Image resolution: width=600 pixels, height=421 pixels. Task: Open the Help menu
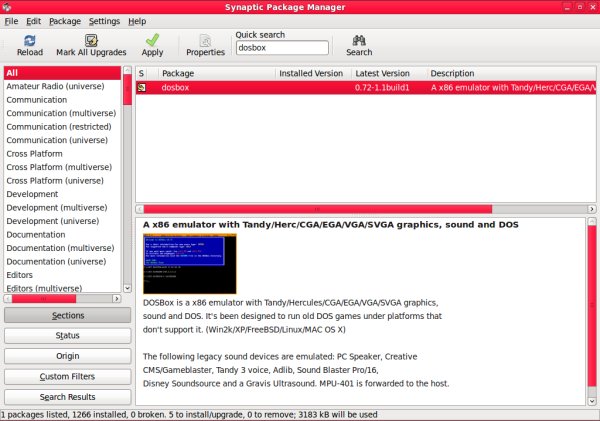tap(137, 21)
